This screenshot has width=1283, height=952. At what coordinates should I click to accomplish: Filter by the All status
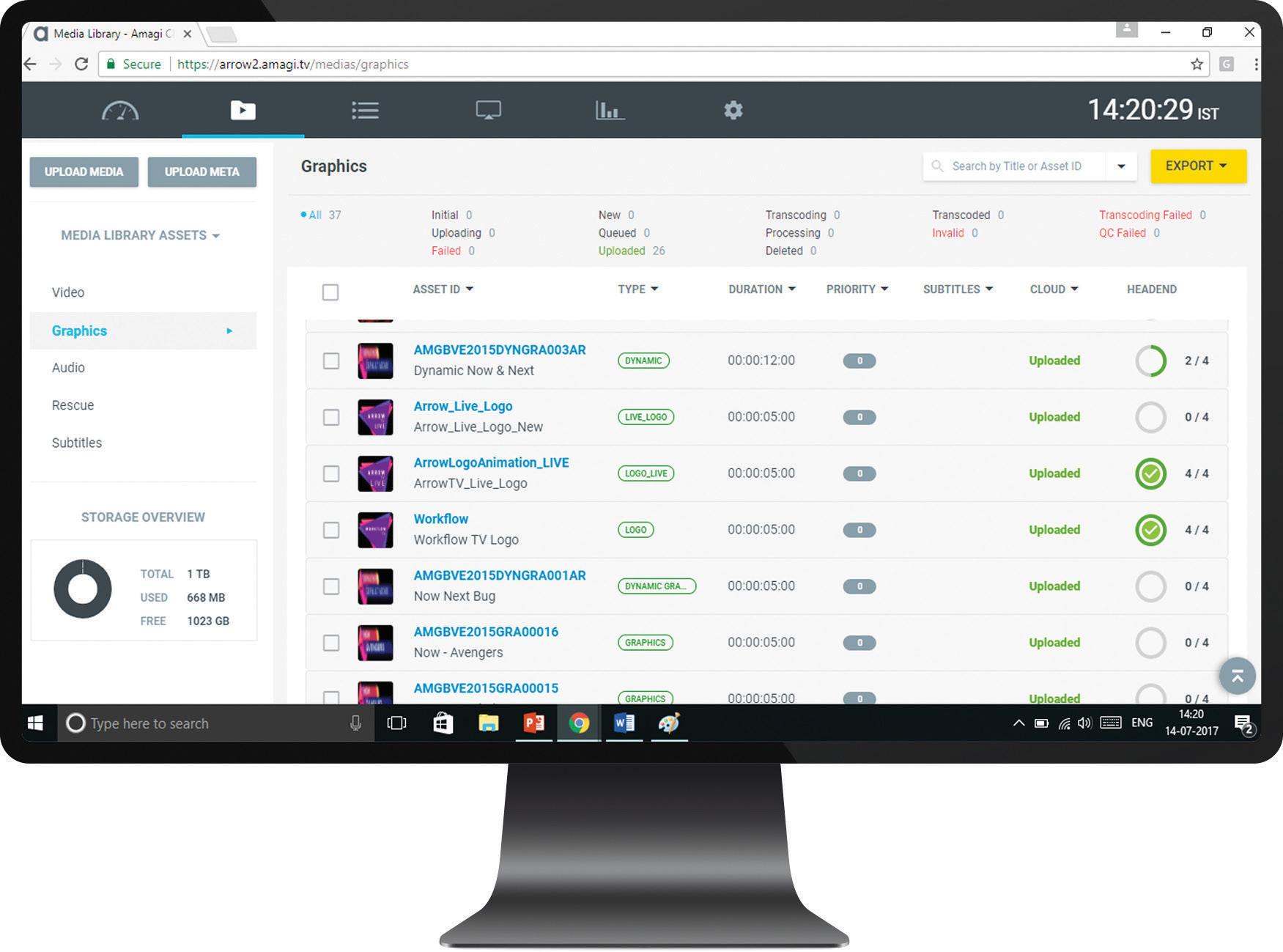[321, 215]
